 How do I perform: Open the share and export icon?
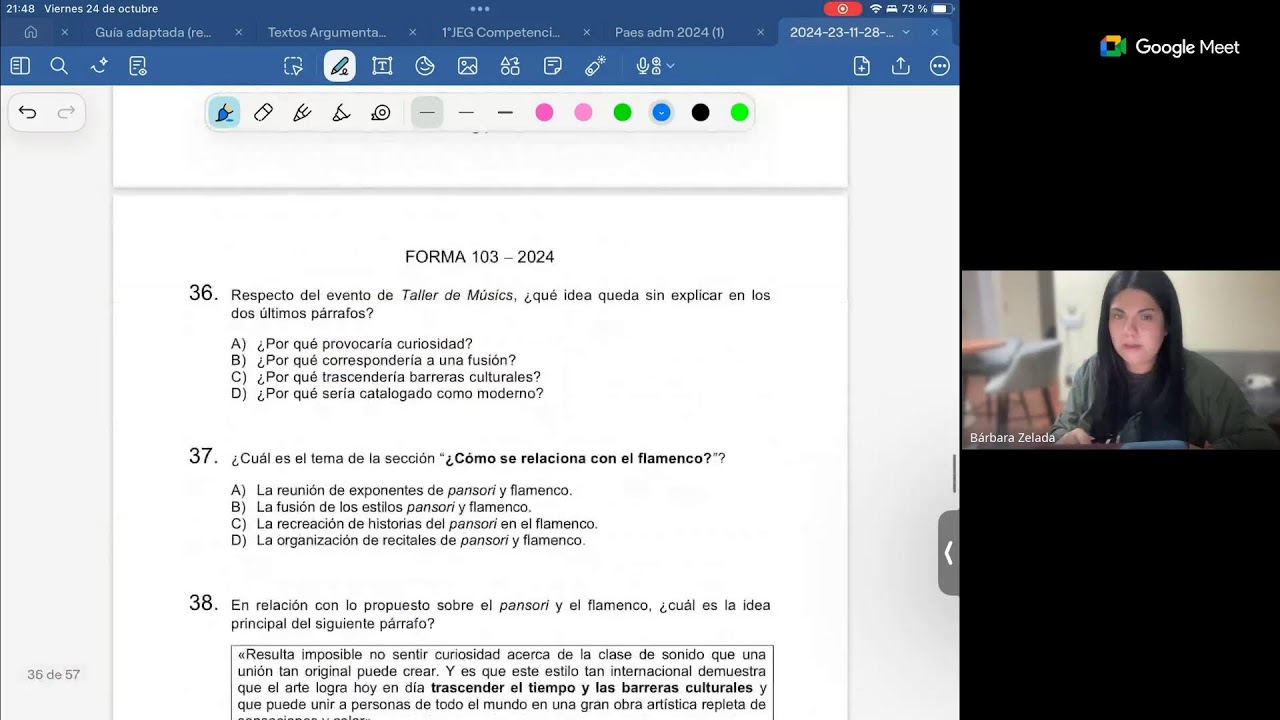coord(901,66)
